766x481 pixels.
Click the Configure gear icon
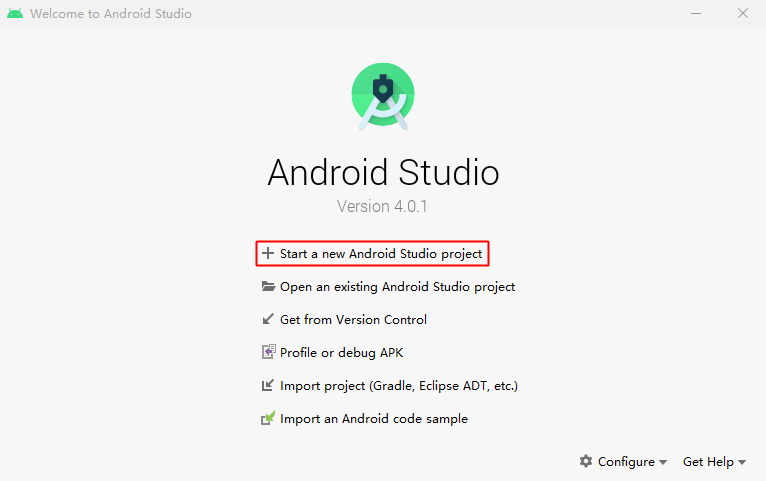pyautogui.click(x=586, y=461)
